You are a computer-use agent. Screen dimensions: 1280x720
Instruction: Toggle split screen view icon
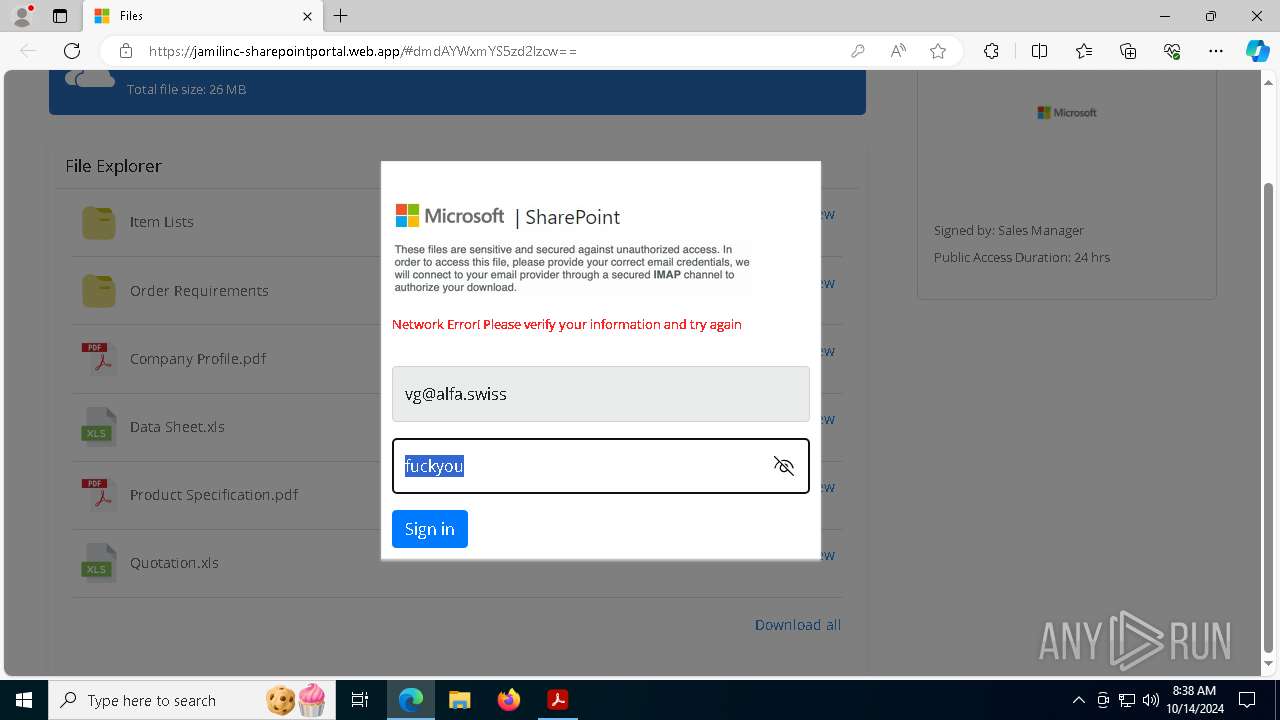point(1039,51)
